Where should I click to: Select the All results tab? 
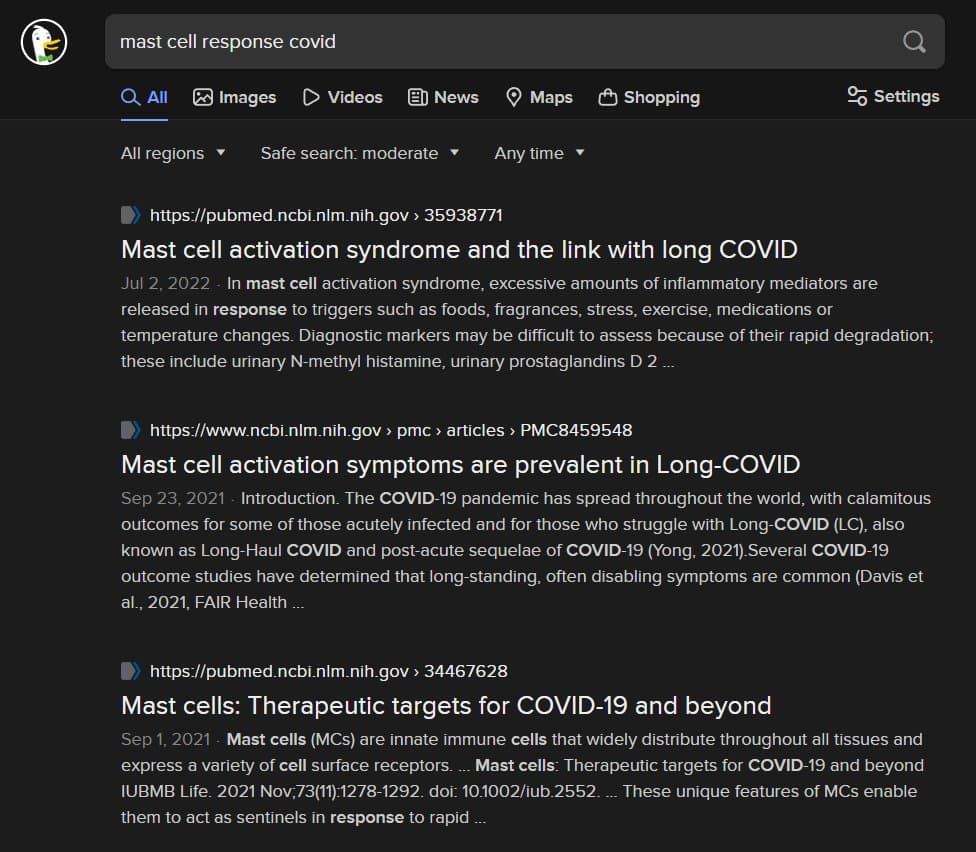tap(145, 97)
